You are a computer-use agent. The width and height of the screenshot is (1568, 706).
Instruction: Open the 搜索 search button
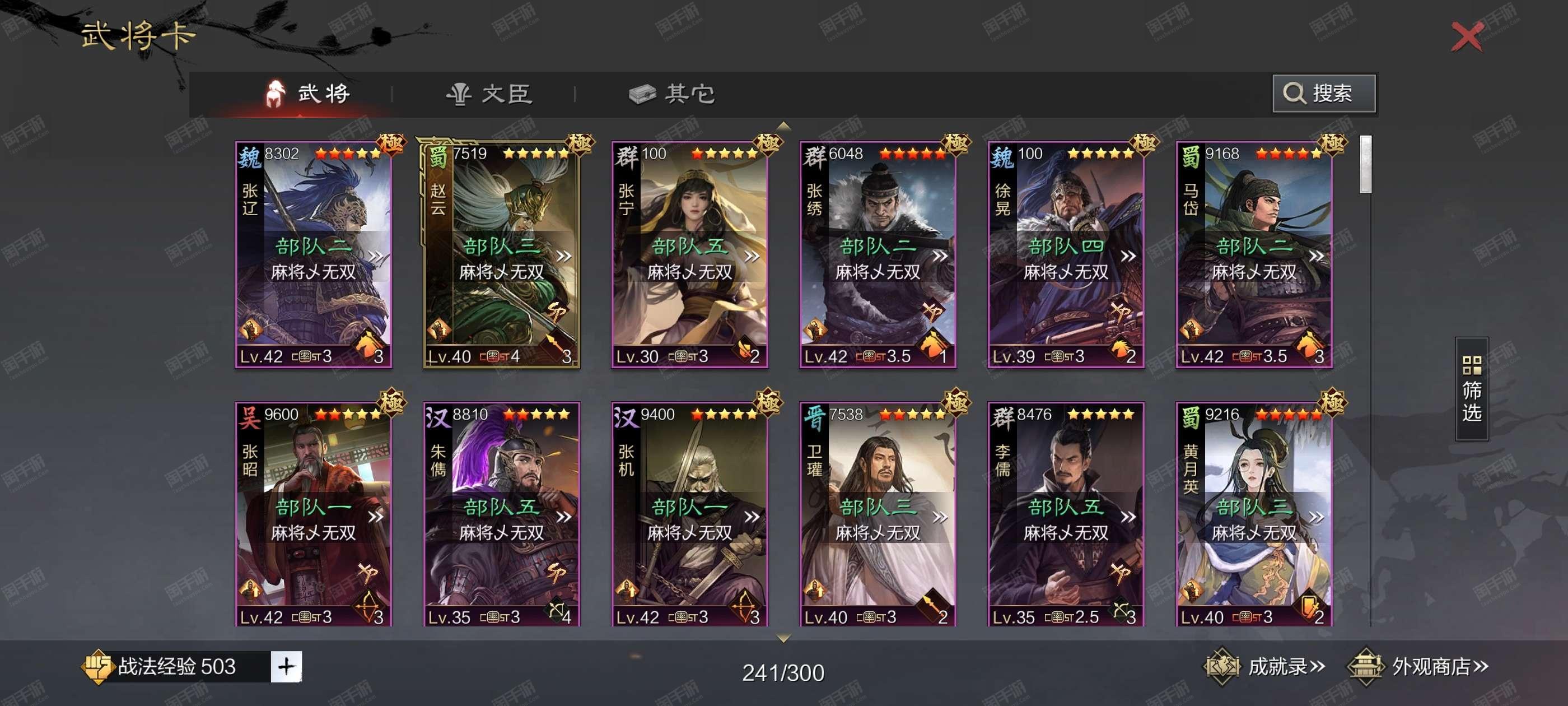[x=1323, y=93]
